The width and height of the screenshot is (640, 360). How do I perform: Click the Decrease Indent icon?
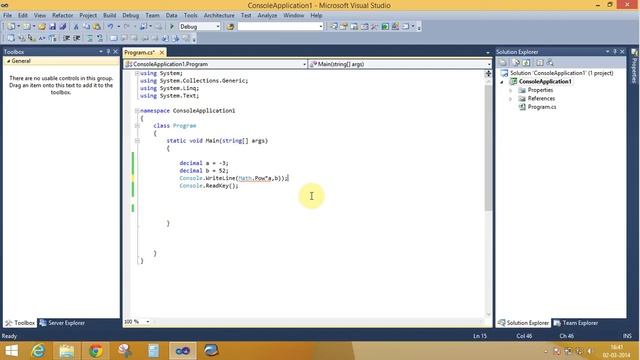(x=66, y=38)
